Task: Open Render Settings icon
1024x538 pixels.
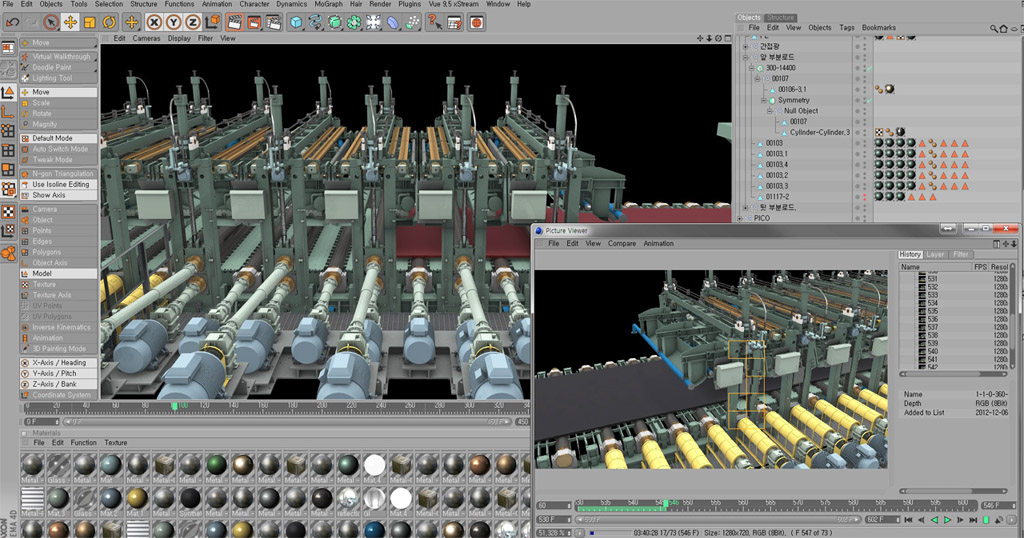Action: 274,22
